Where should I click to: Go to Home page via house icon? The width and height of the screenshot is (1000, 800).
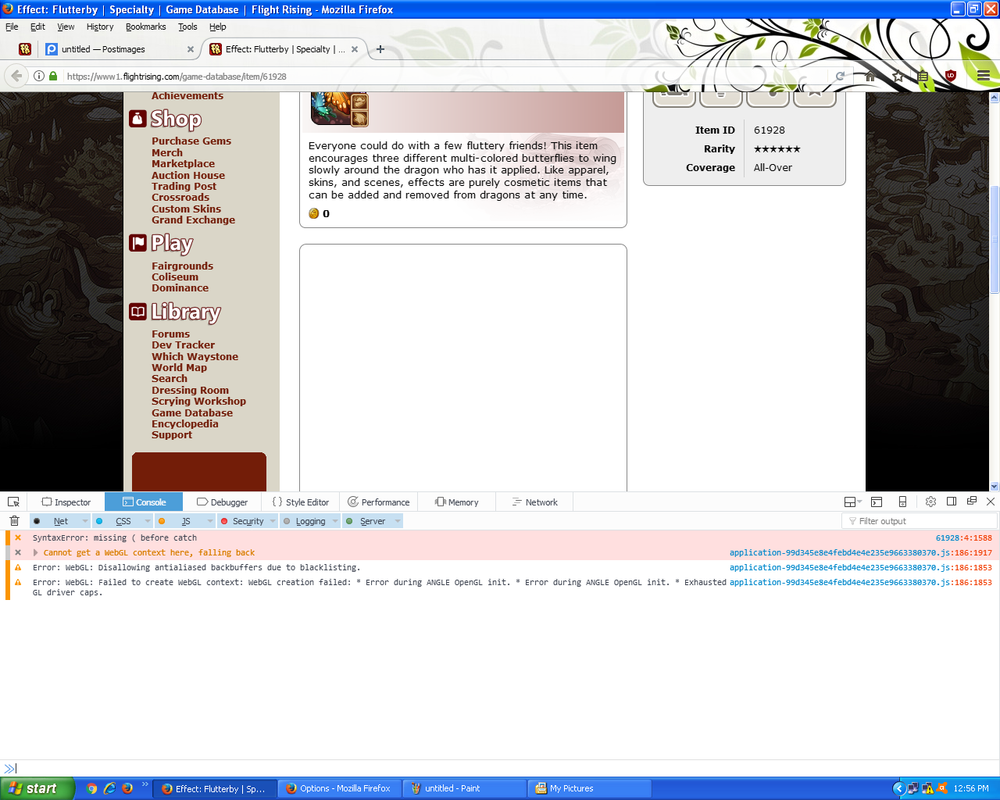[870, 76]
